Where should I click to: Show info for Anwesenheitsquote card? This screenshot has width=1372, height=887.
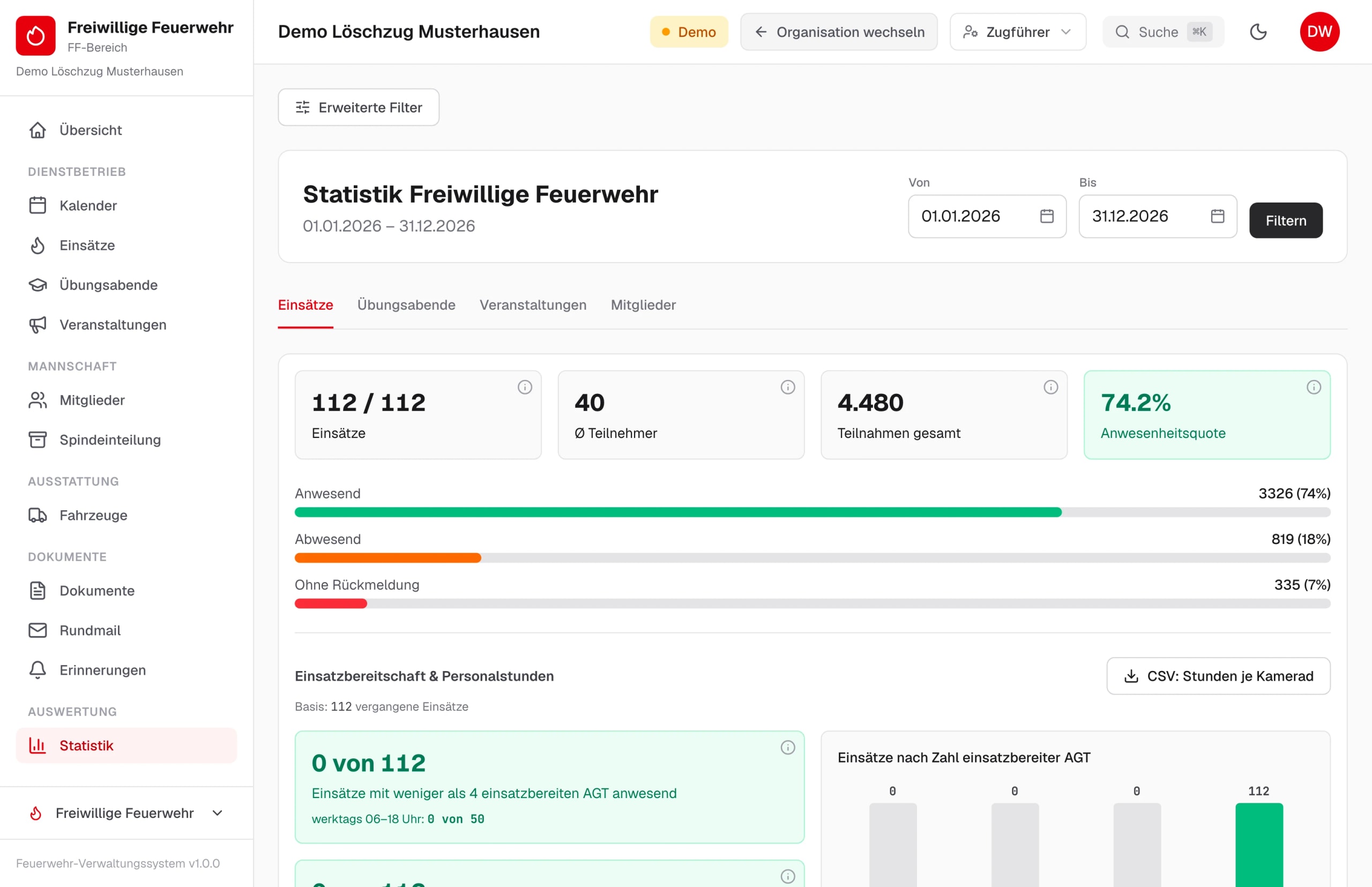[x=1314, y=387]
